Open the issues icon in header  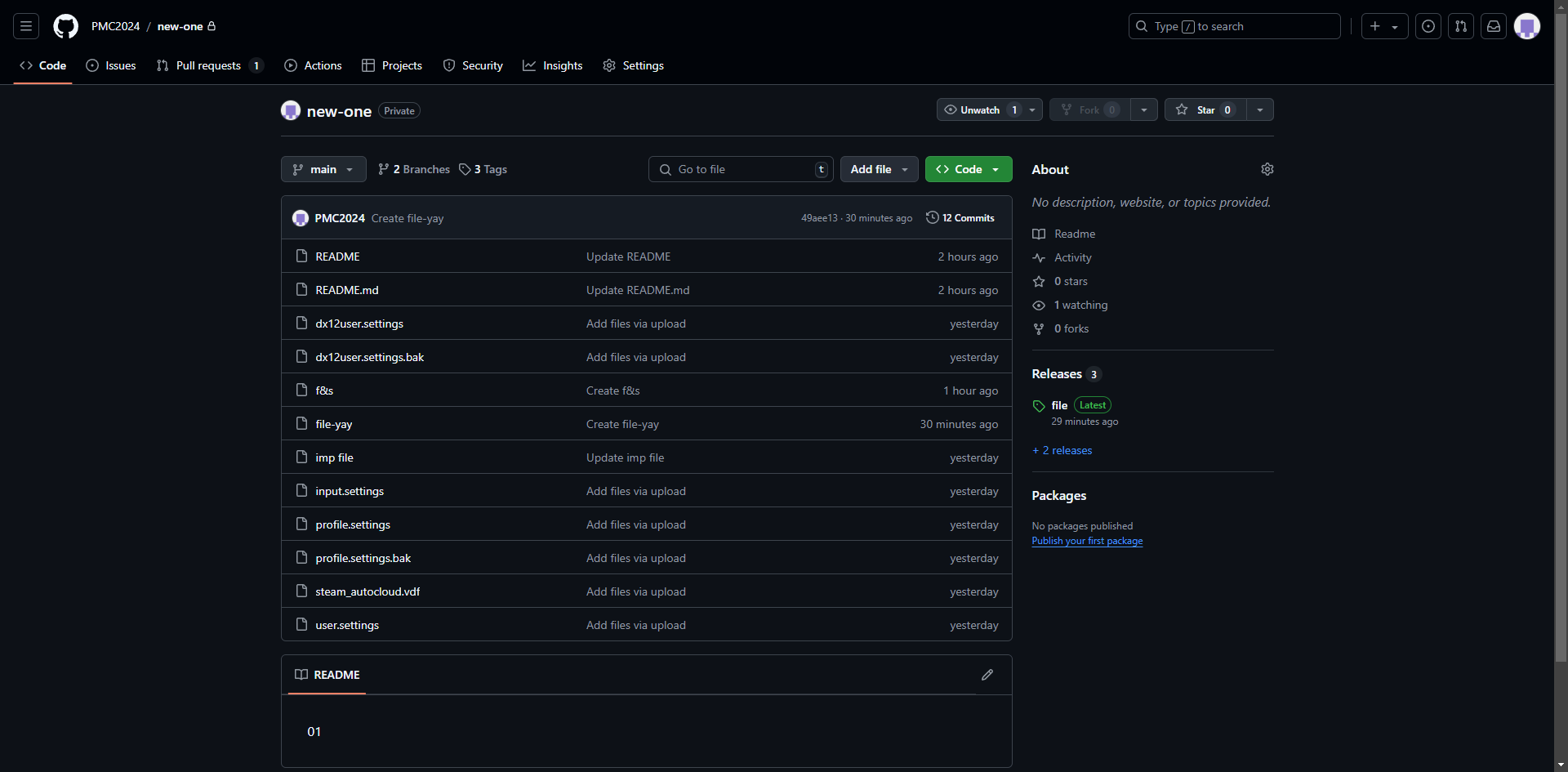1428,26
